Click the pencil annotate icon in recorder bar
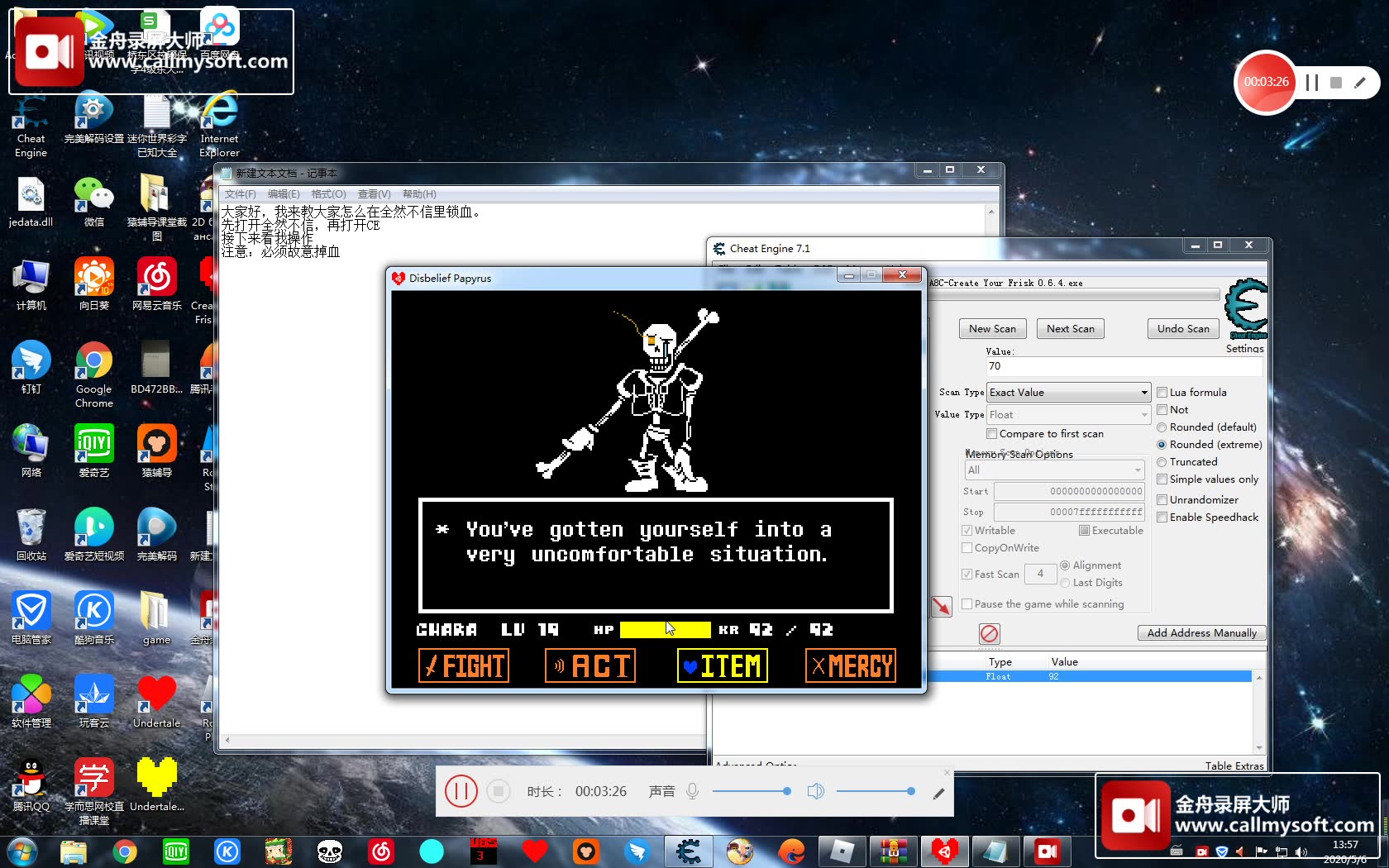The height and width of the screenshot is (868, 1389). (x=938, y=794)
